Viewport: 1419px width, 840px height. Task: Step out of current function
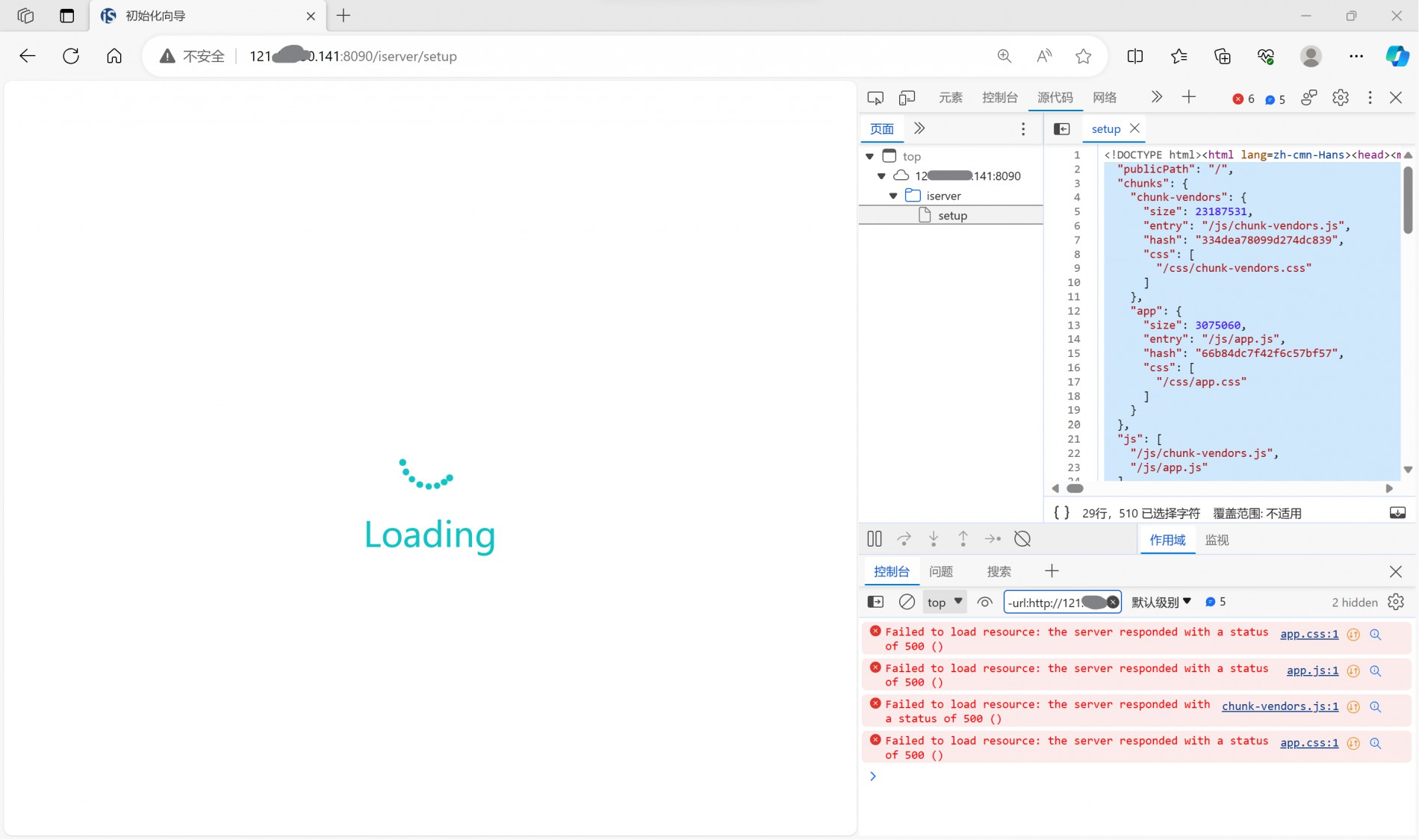[x=963, y=538]
